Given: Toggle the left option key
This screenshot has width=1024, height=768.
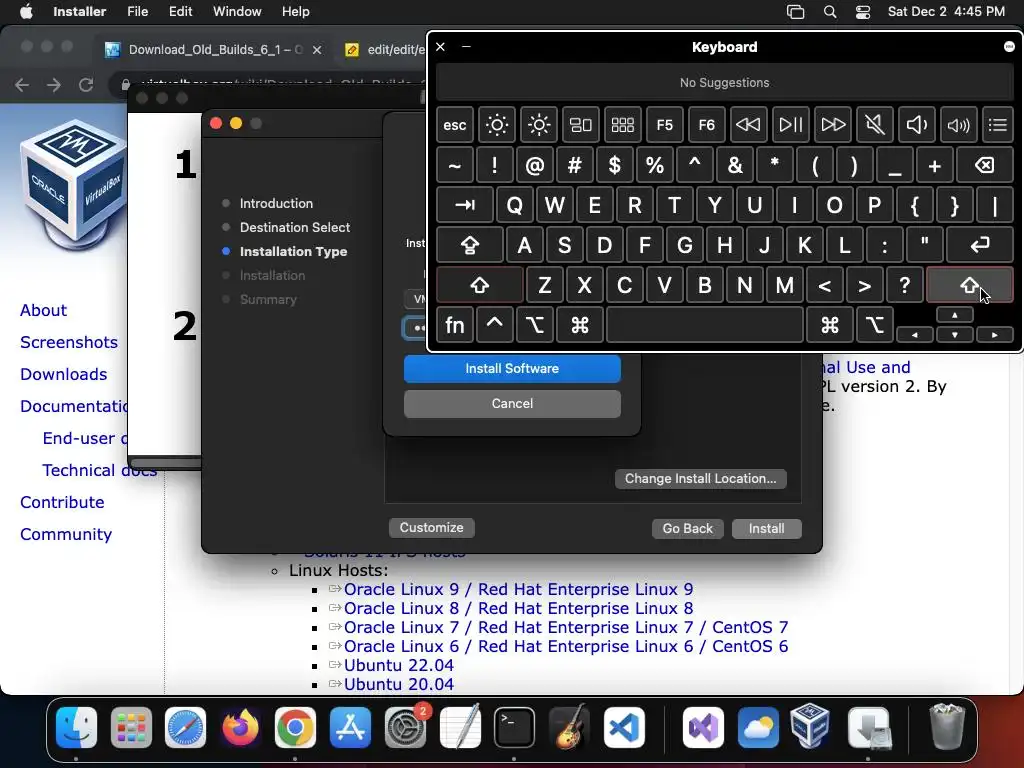Looking at the screenshot, I should (x=535, y=325).
